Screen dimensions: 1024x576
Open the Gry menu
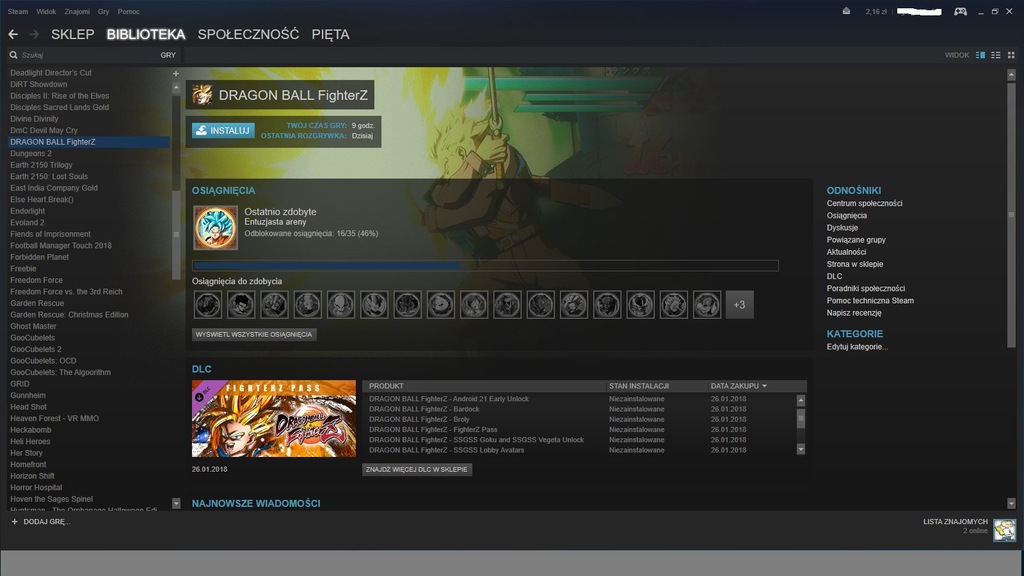pyautogui.click(x=104, y=12)
